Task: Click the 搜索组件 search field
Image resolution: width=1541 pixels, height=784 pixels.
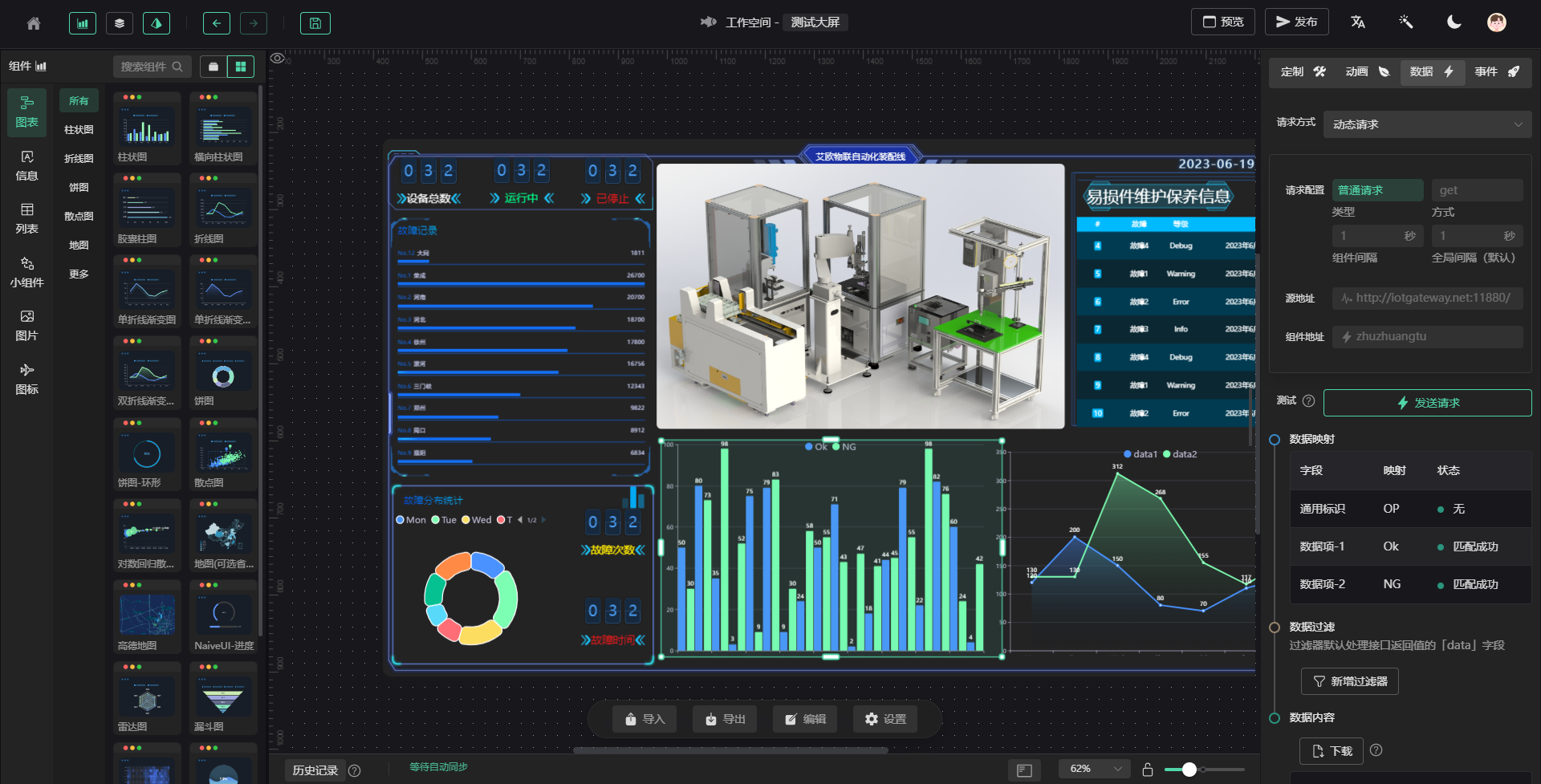Action: pos(152,67)
